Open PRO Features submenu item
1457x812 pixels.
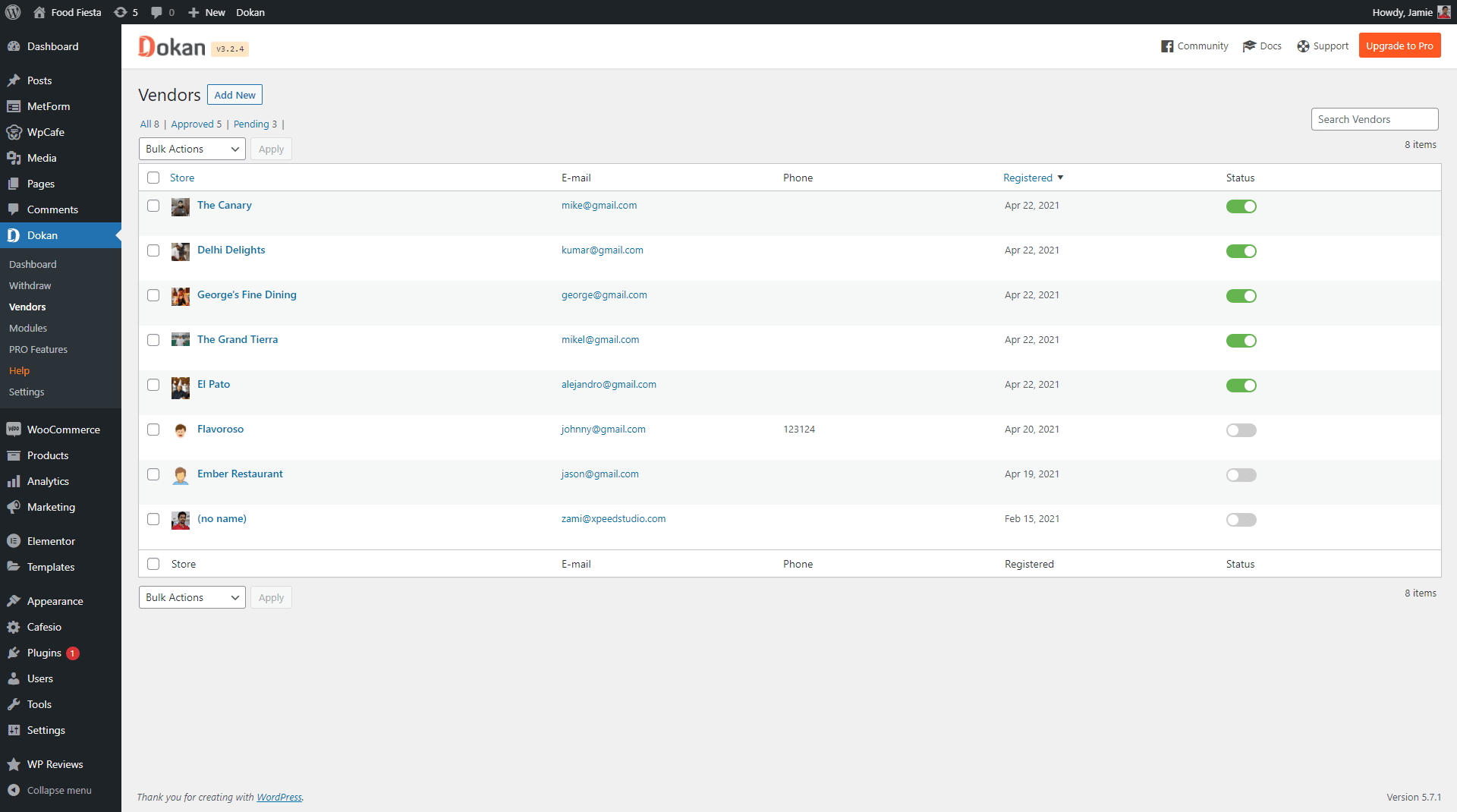(x=38, y=349)
